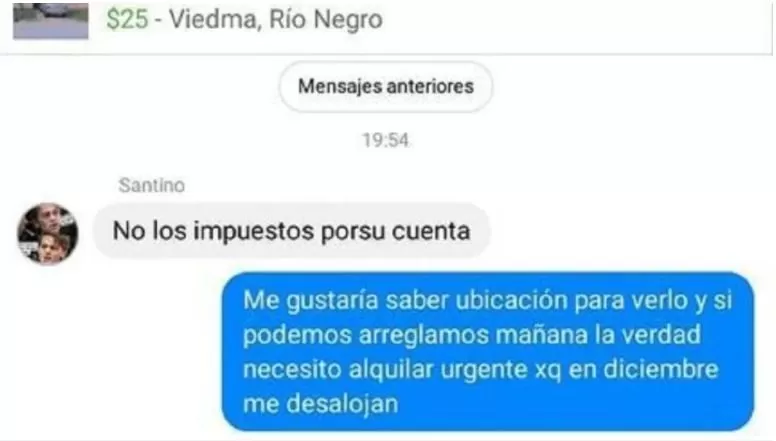776x441 pixels.
Task: Click the word desalojan in the blue bubble
Action: coord(342,404)
